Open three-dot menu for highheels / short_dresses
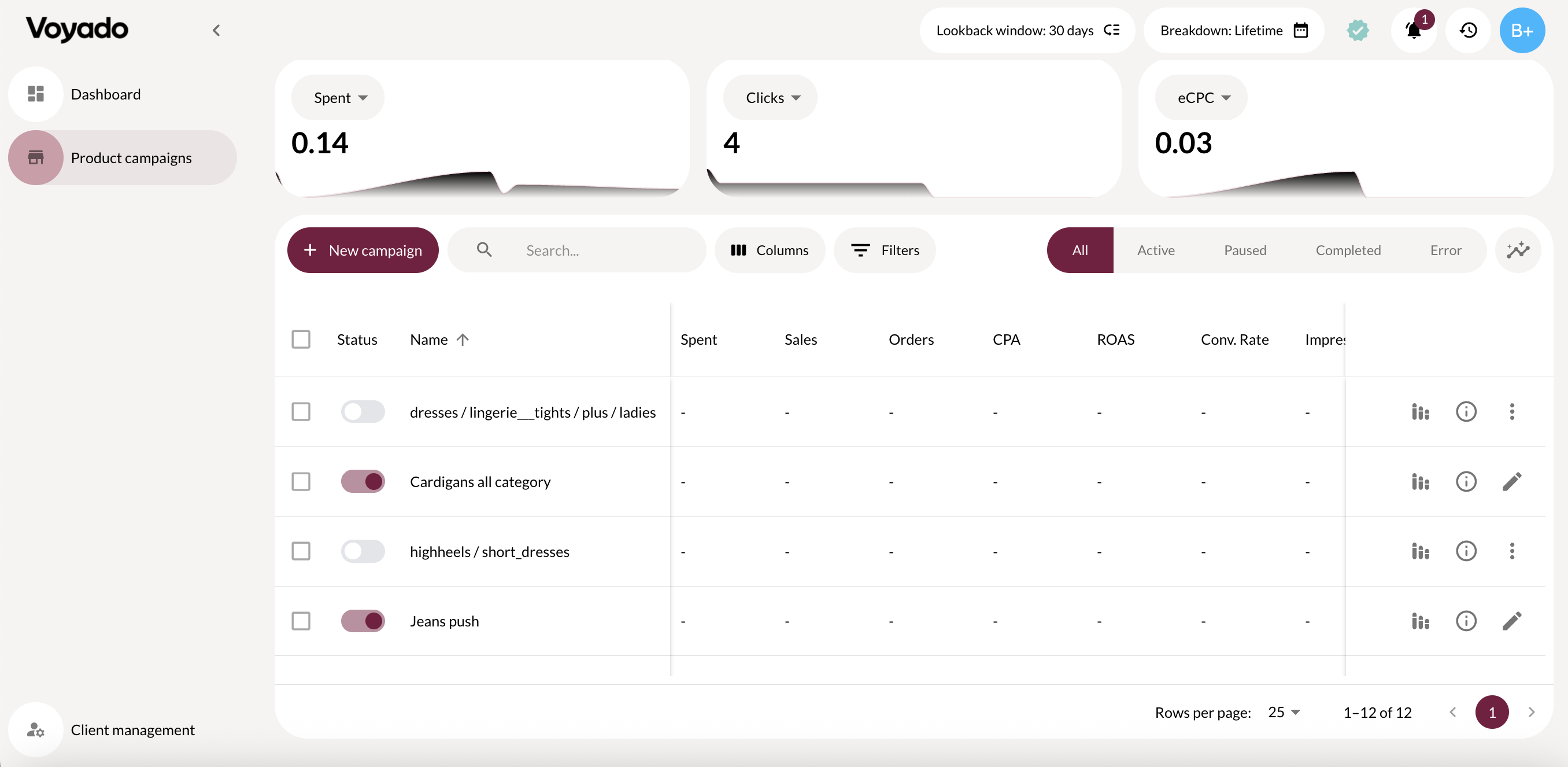 point(1512,551)
